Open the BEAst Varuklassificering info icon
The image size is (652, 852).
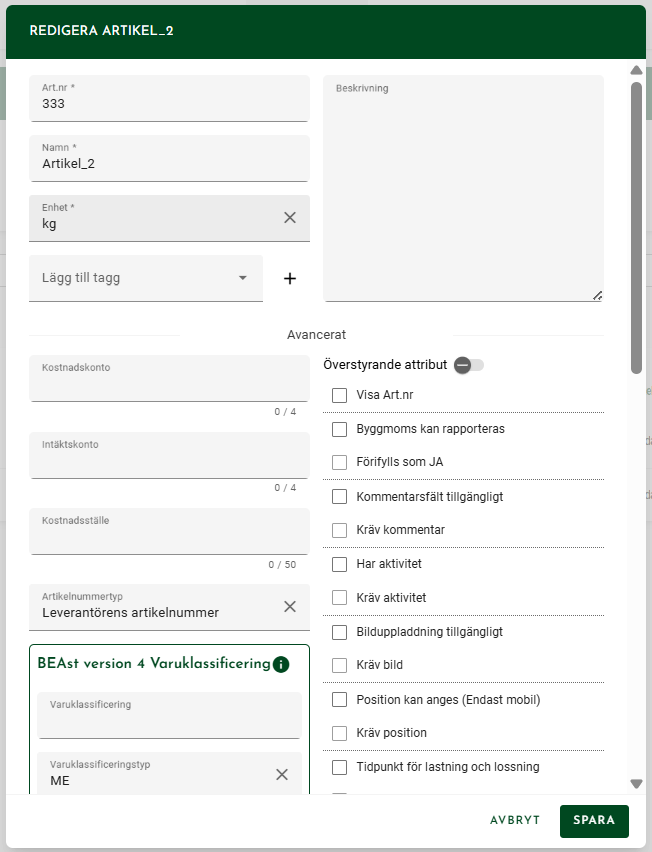tap(281, 664)
